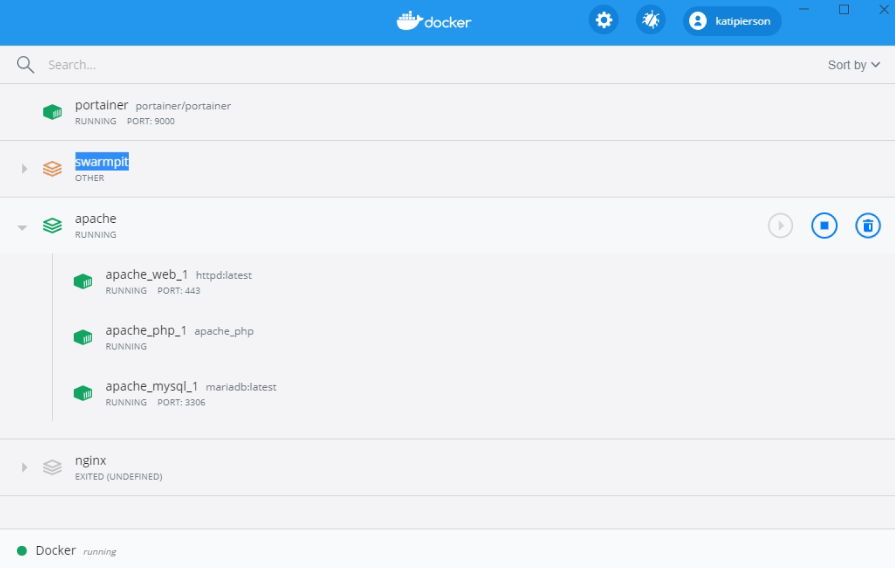Click in the Search field
Image resolution: width=895 pixels, height=568 pixels.
click(300, 65)
